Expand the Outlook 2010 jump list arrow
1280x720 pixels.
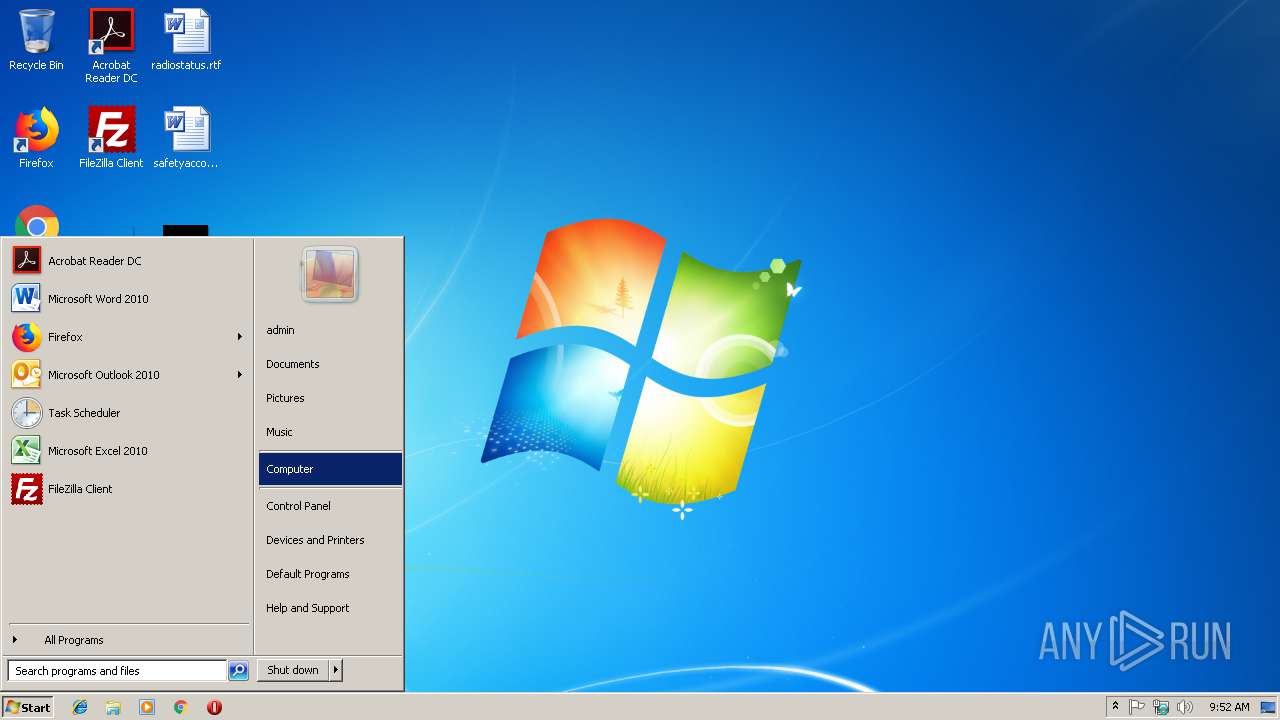coord(240,375)
